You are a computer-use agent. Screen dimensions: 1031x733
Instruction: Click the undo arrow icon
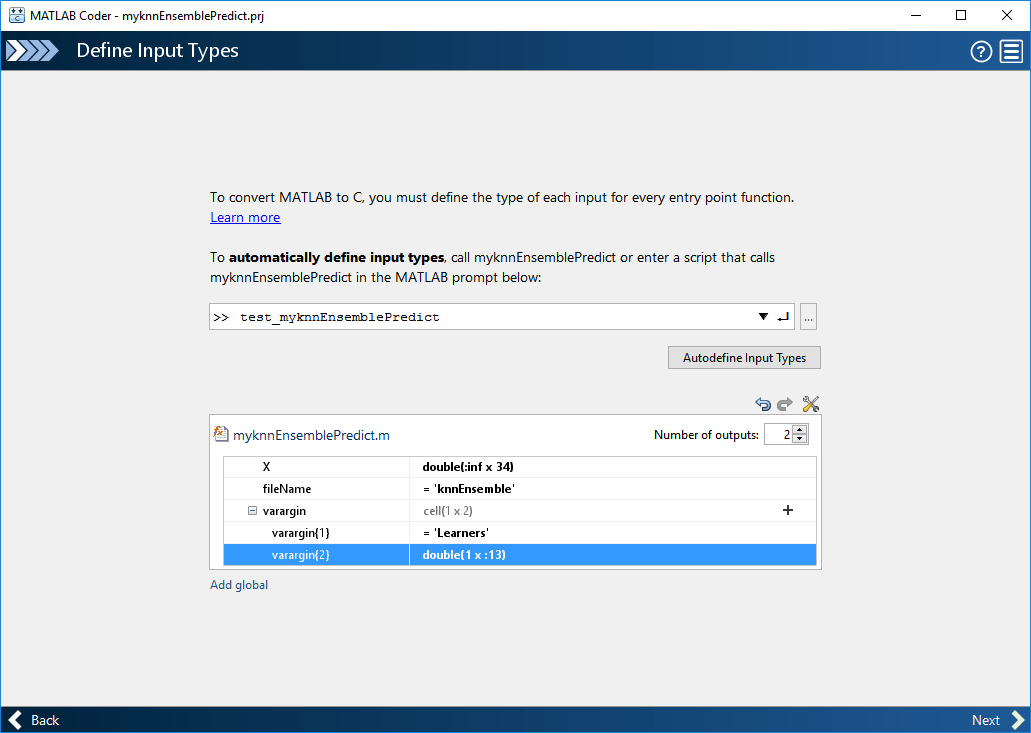tap(763, 404)
